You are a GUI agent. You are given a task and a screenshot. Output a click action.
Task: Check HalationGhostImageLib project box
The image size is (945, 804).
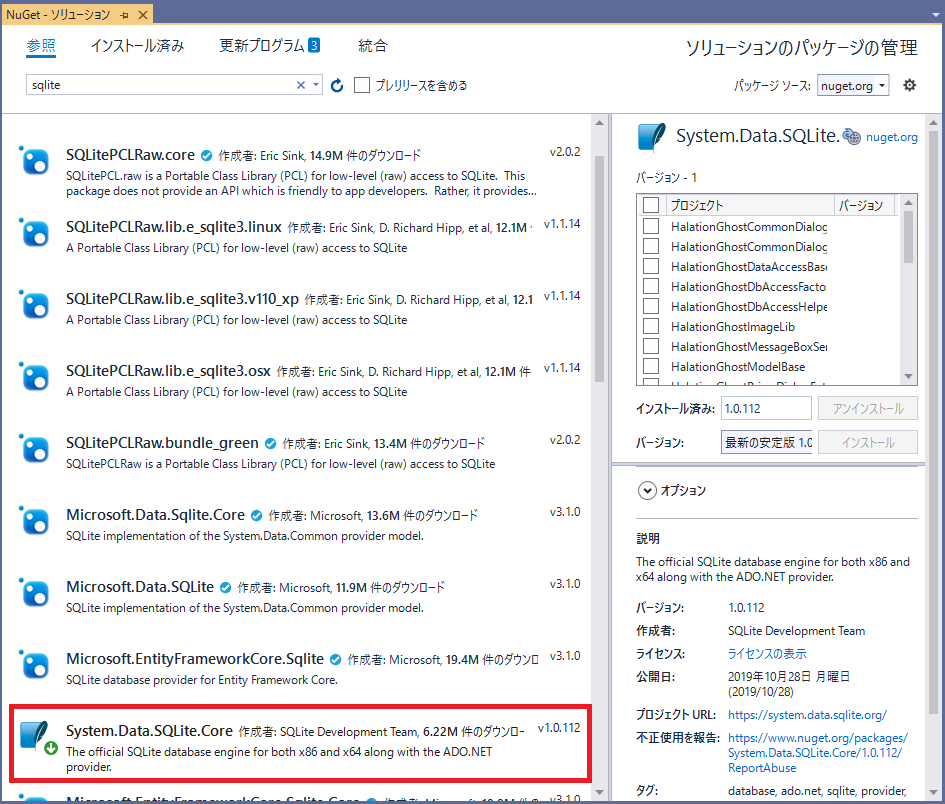(651, 326)
